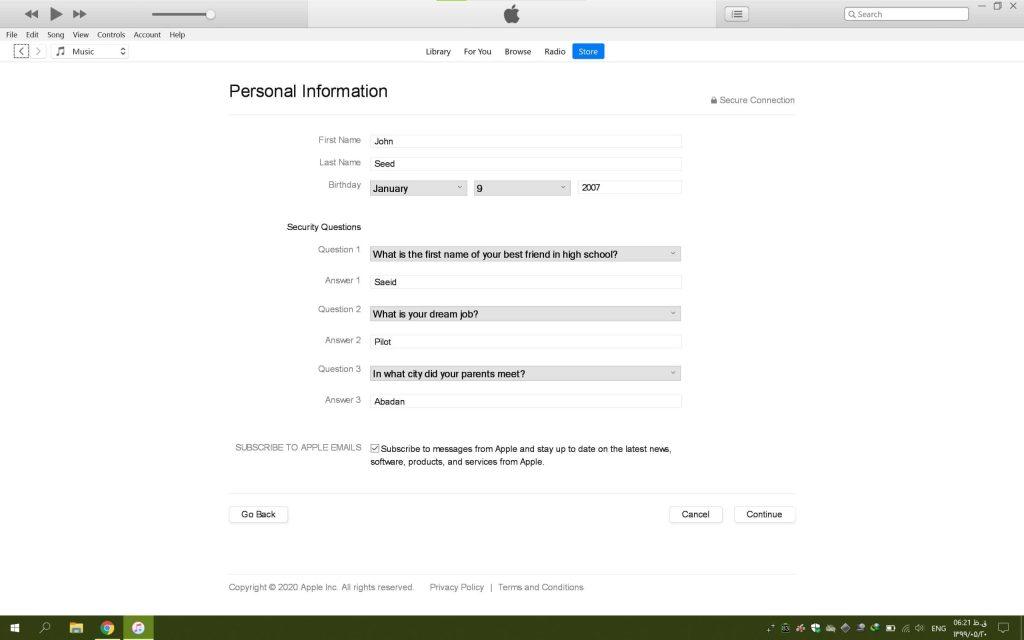This screenshot has width=1024, height=640.
Task: Skip to the next track
Action: pos(80,14)
